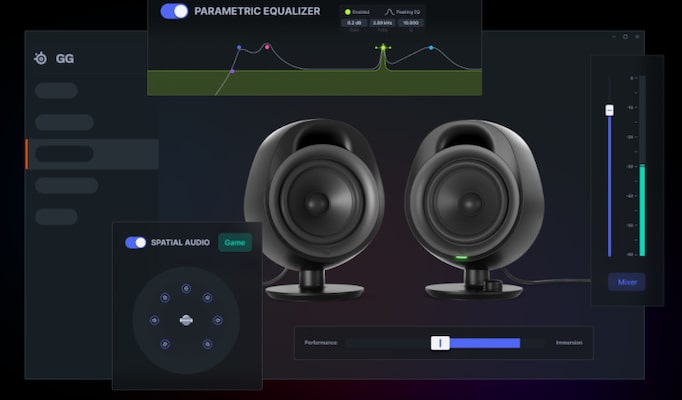
Task: Select the upper-right spatial speaker icon
Action: pos(207,297)
